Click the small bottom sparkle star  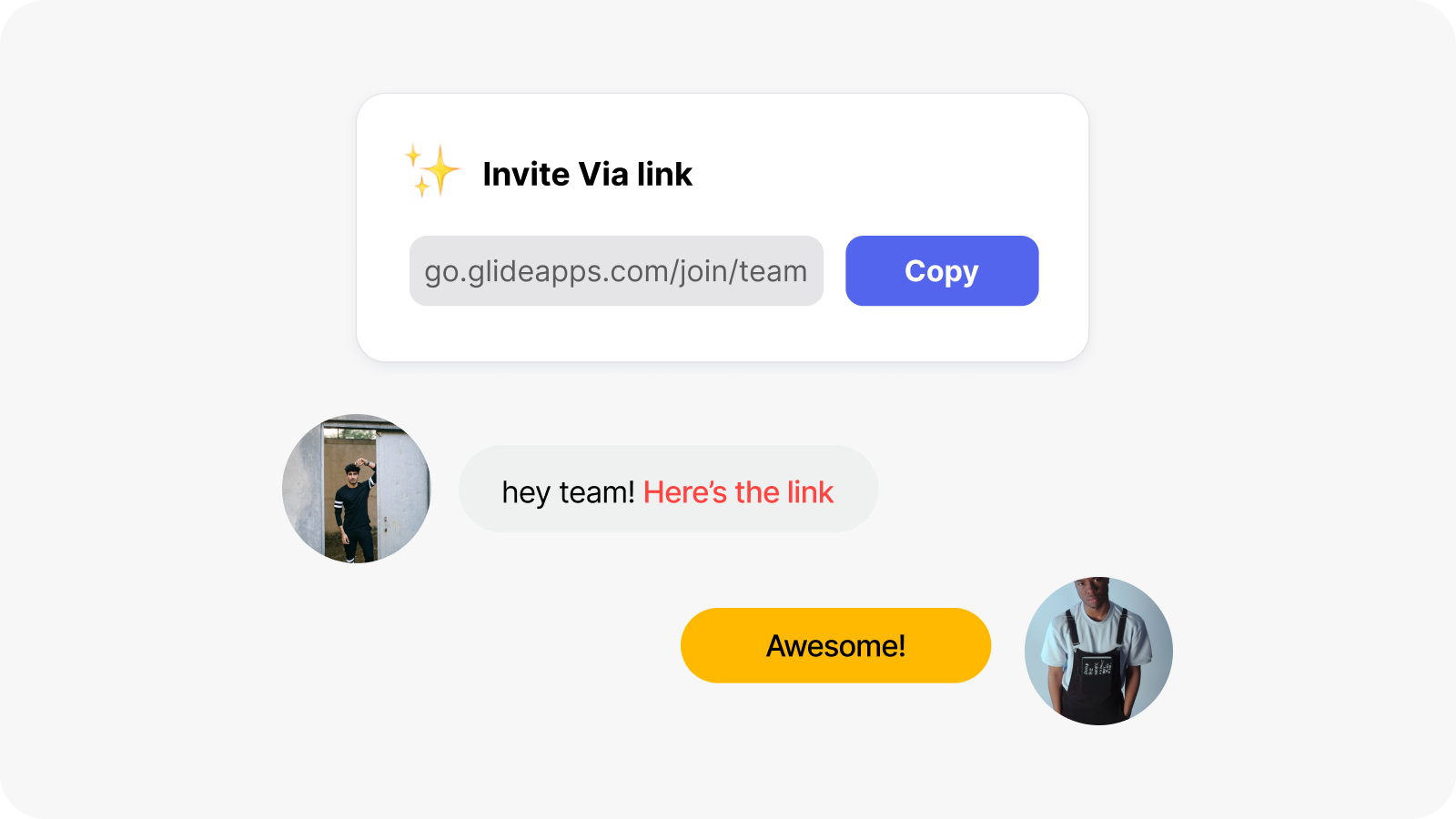[422, 187]
